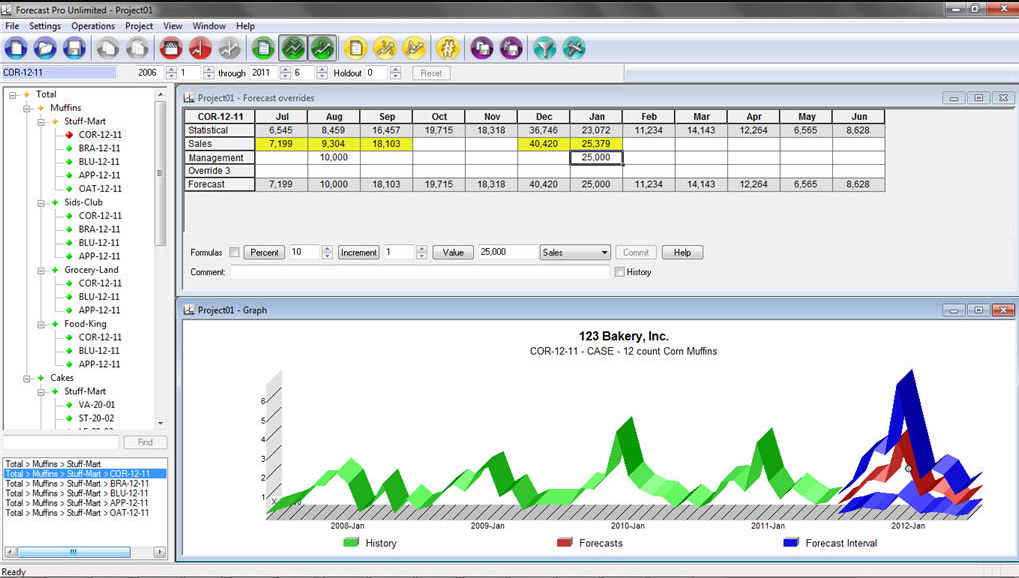The height and width of the screenshot is (578, 1019).
Task: Click the red clapperboard script icon
Action: click(171, 47)
